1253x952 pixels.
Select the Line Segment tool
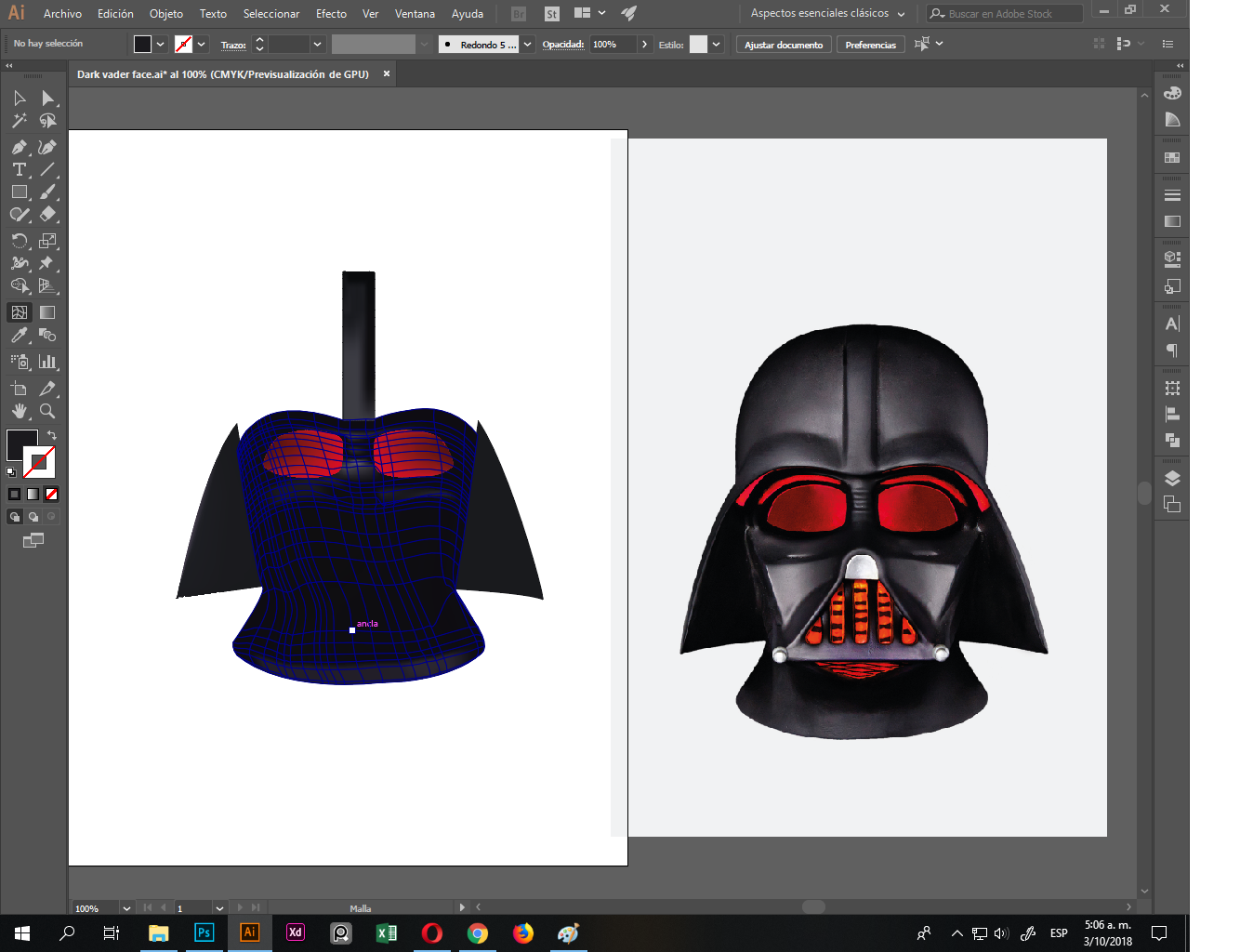(47, 169)
